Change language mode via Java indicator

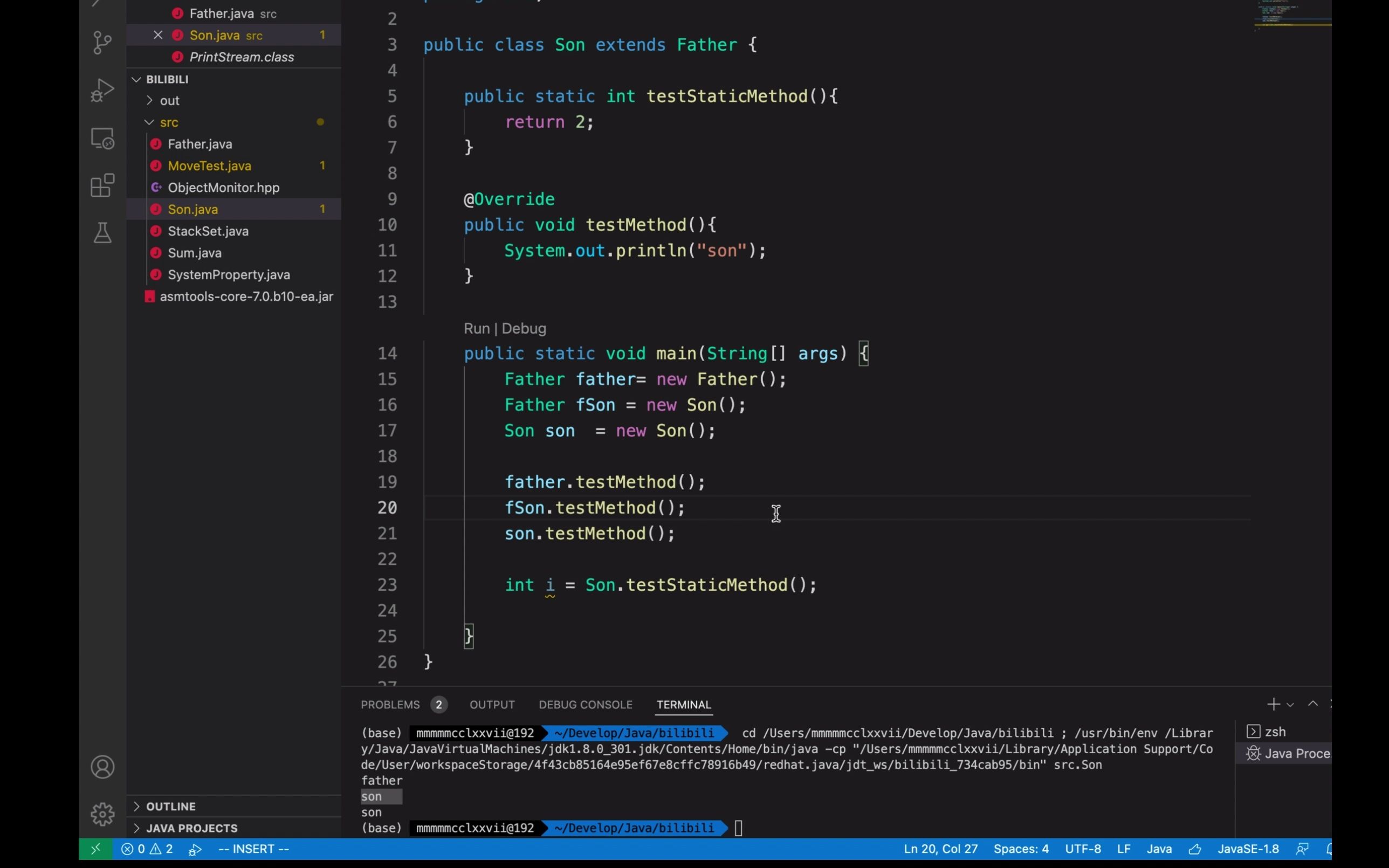tap(1159, 849)
